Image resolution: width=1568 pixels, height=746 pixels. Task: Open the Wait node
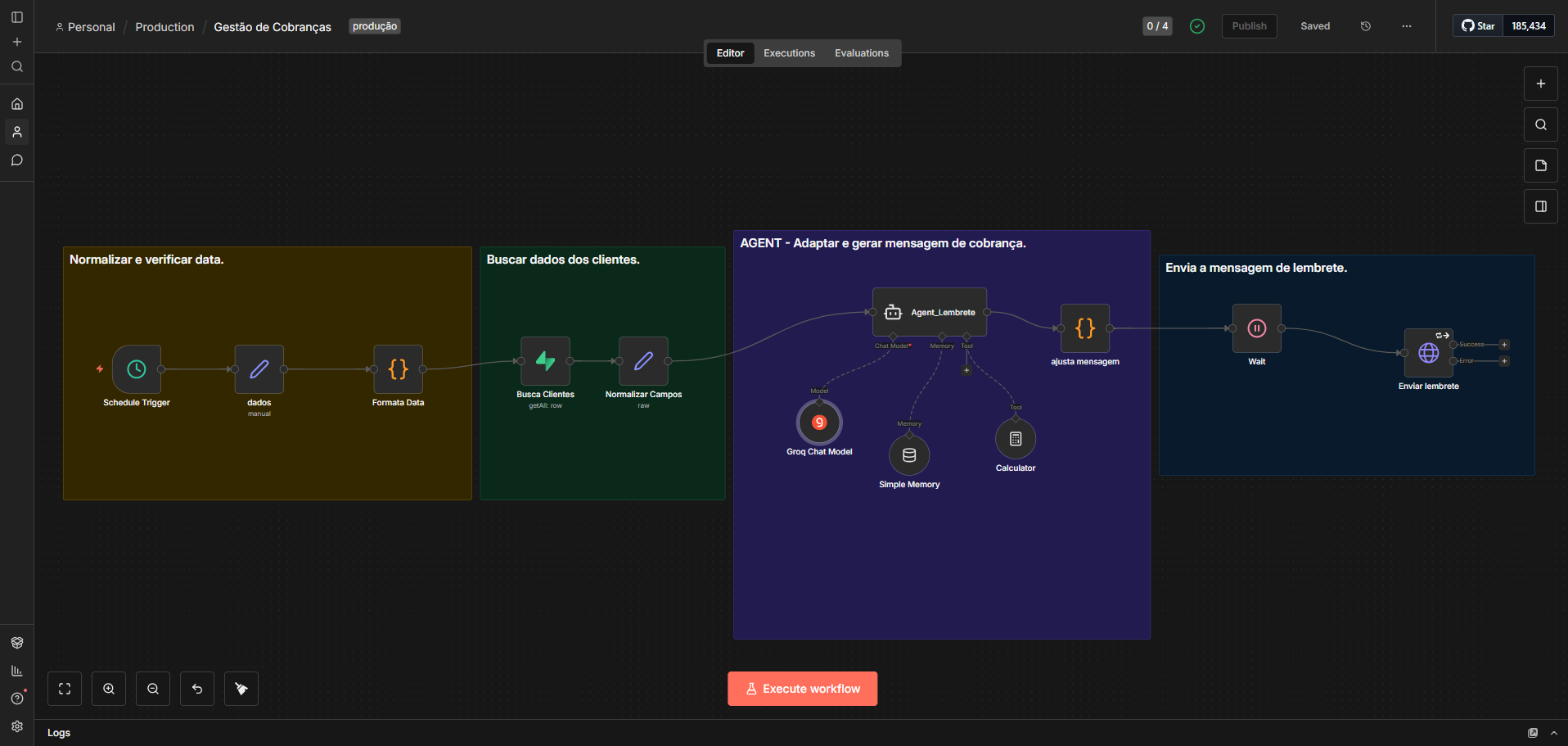1257,328
